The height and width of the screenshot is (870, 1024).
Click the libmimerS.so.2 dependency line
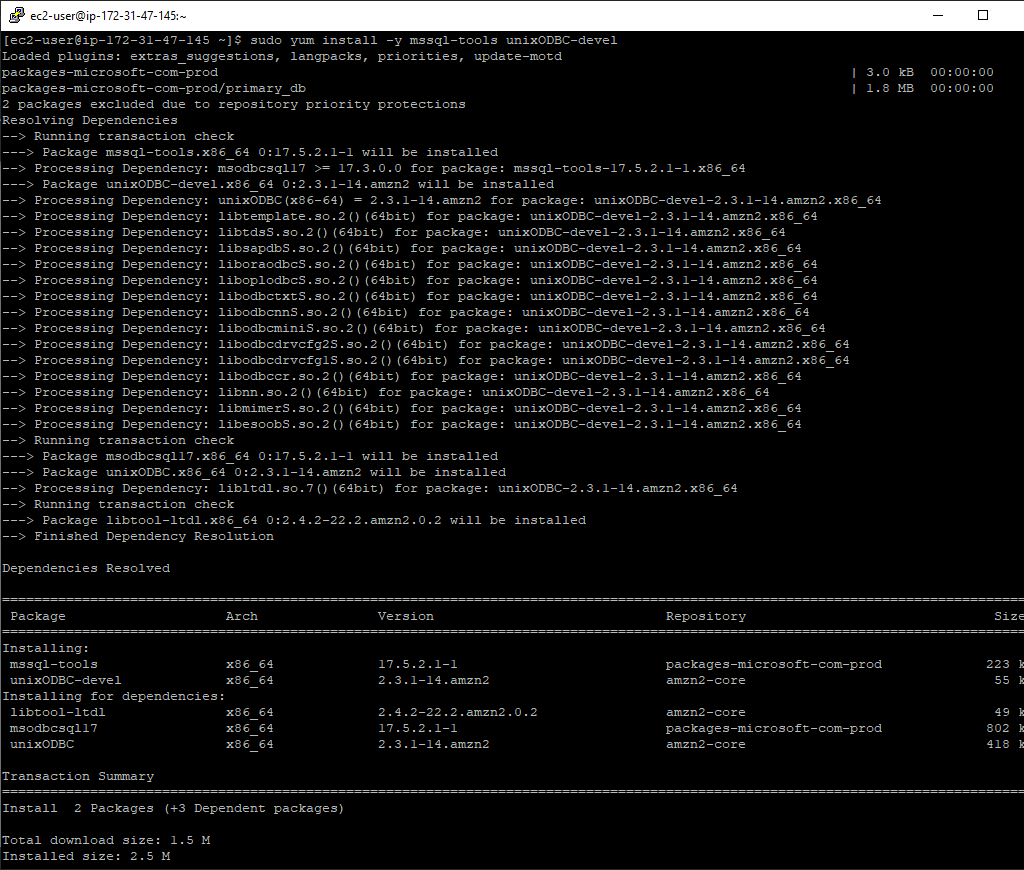[402, 408]
